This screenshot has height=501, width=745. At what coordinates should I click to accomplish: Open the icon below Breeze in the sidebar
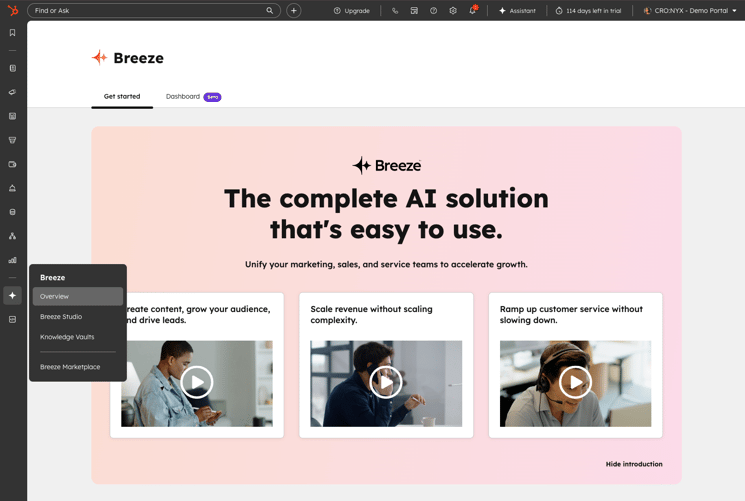[12, 319]
